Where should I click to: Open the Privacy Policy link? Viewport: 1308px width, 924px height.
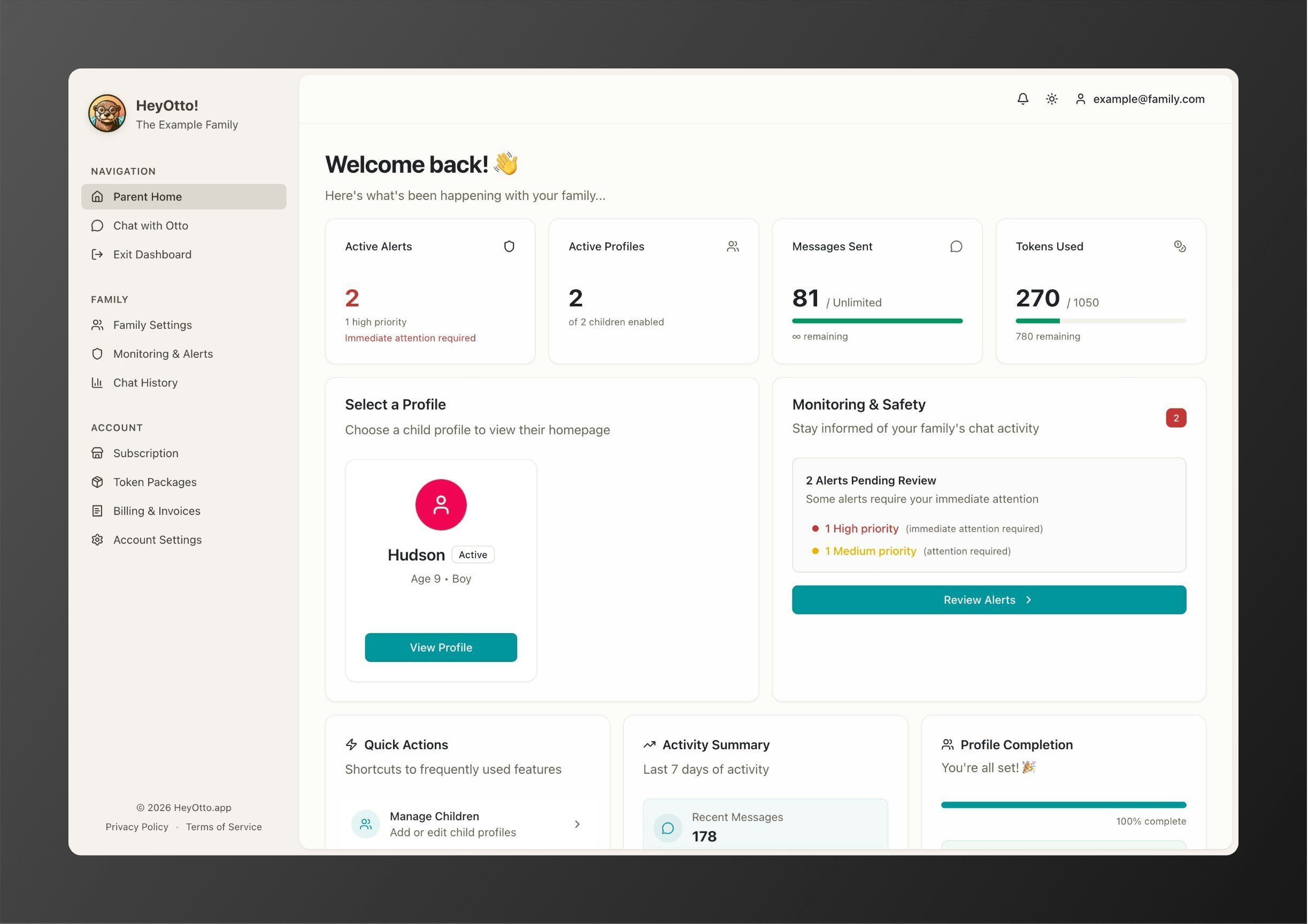[x=137, y=827]
